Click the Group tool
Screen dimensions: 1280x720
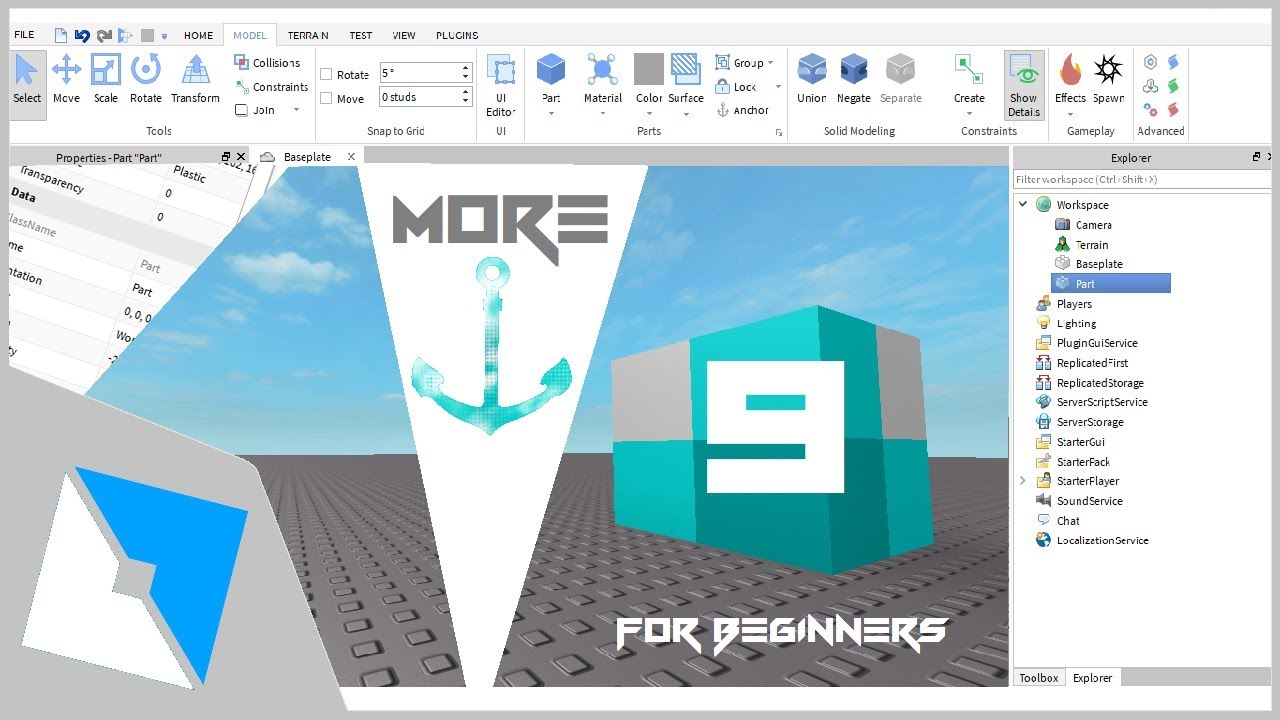click(x=739, y=63)
